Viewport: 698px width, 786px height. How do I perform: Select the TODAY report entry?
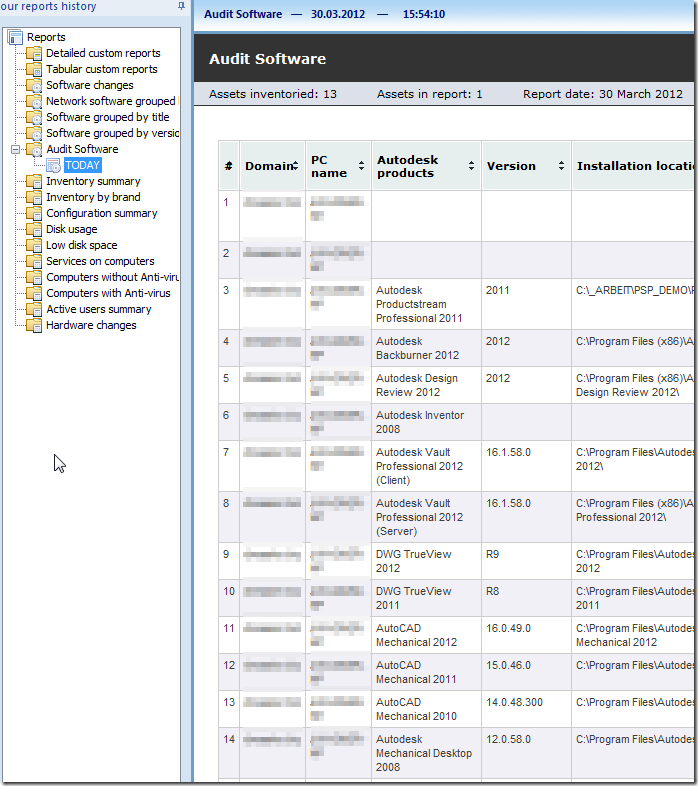[83, 165]
